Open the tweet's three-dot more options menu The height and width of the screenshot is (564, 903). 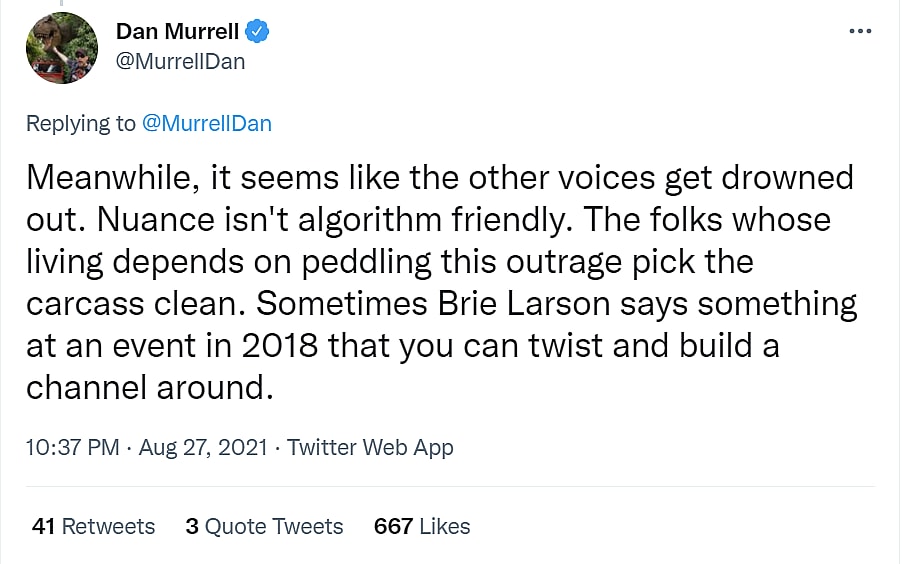(x=860, y=31)
